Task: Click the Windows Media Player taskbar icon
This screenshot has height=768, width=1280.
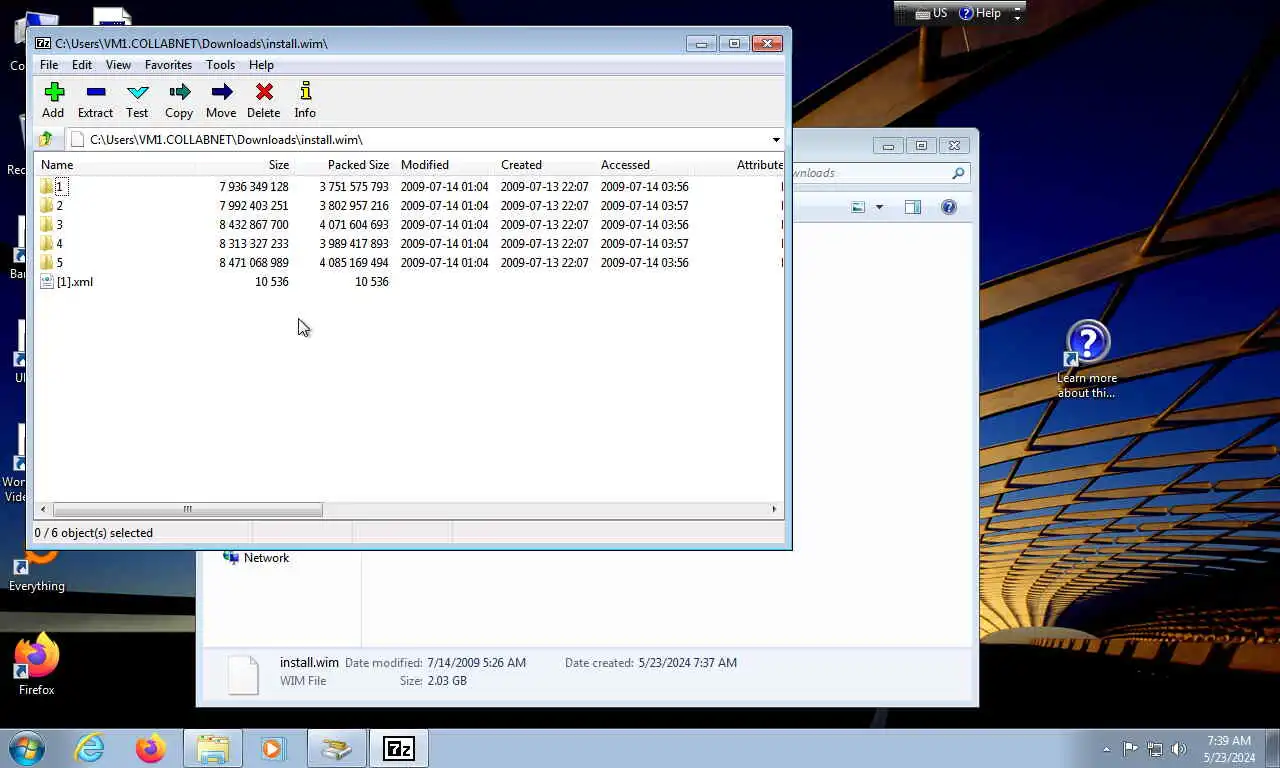Action: [273, 748]
